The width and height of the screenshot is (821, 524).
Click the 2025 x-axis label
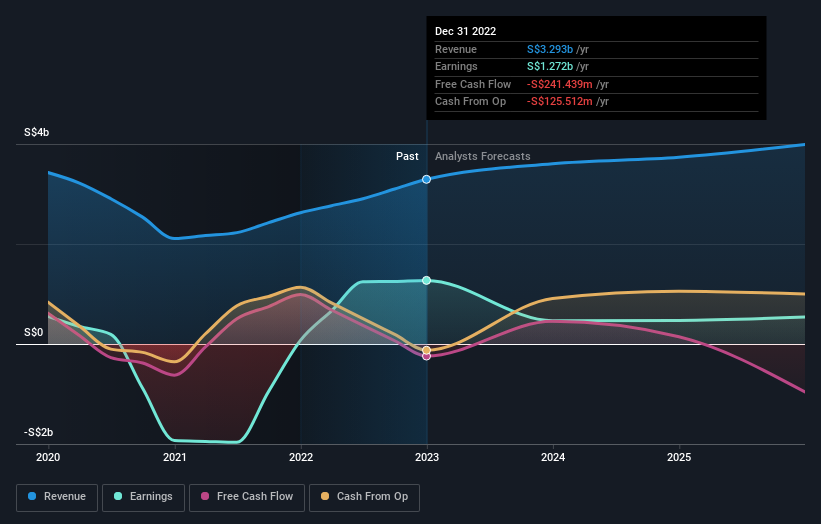click(679, 458)
